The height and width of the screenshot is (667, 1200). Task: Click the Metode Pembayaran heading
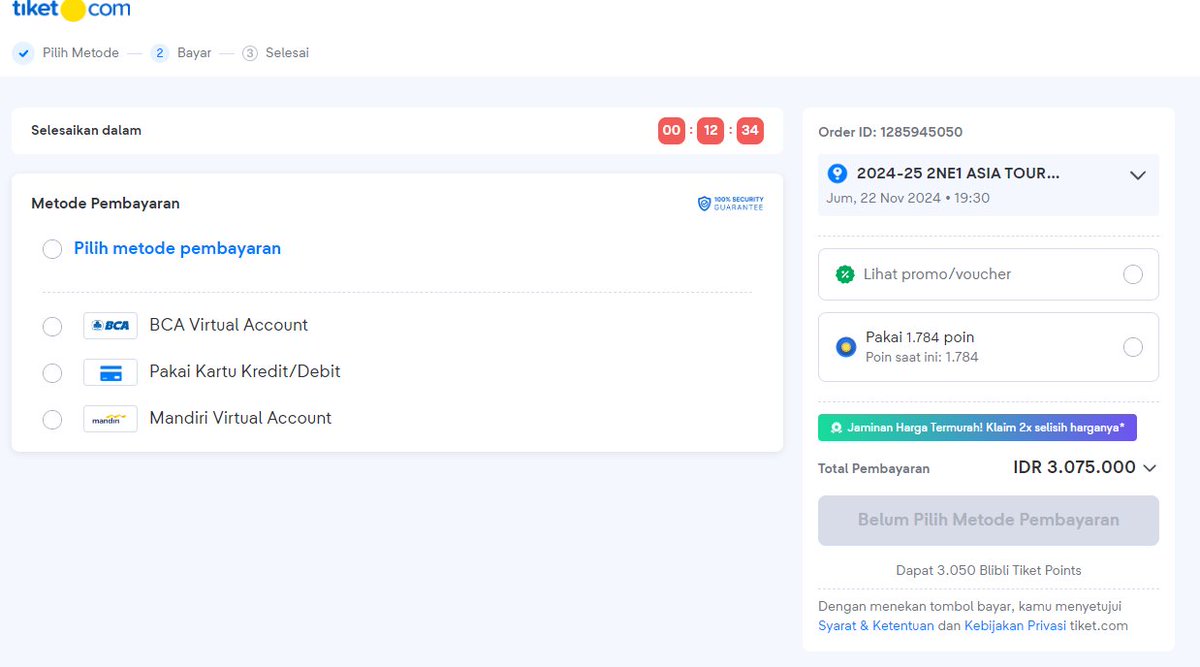coord(105,203)
